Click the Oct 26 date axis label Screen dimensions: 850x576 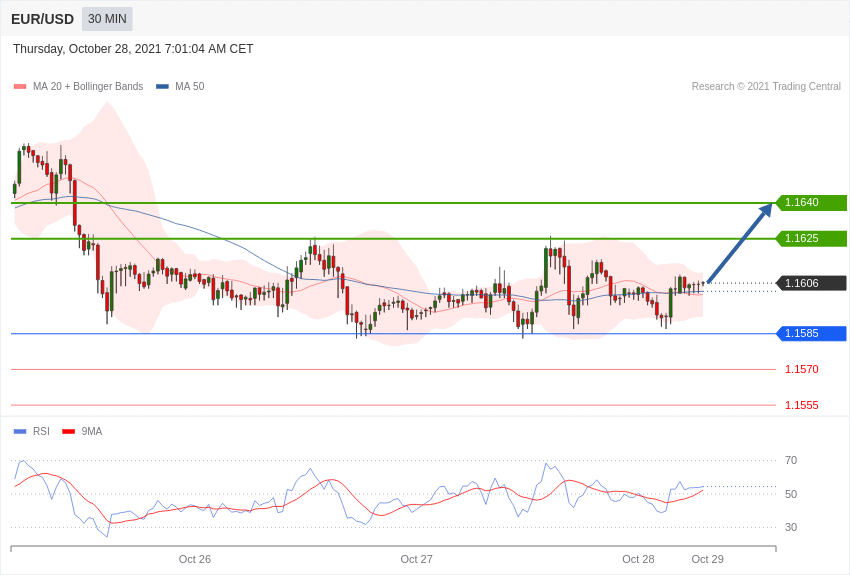195,559
